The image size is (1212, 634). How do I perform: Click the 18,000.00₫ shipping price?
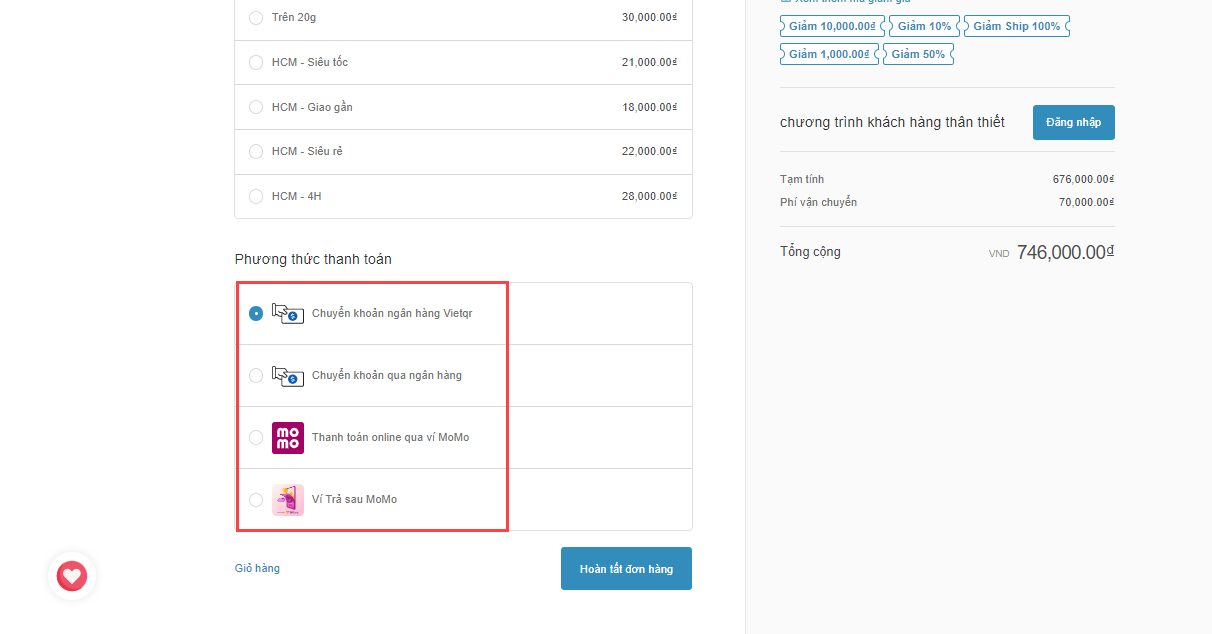pyautogui.click(x=650, y=107)
